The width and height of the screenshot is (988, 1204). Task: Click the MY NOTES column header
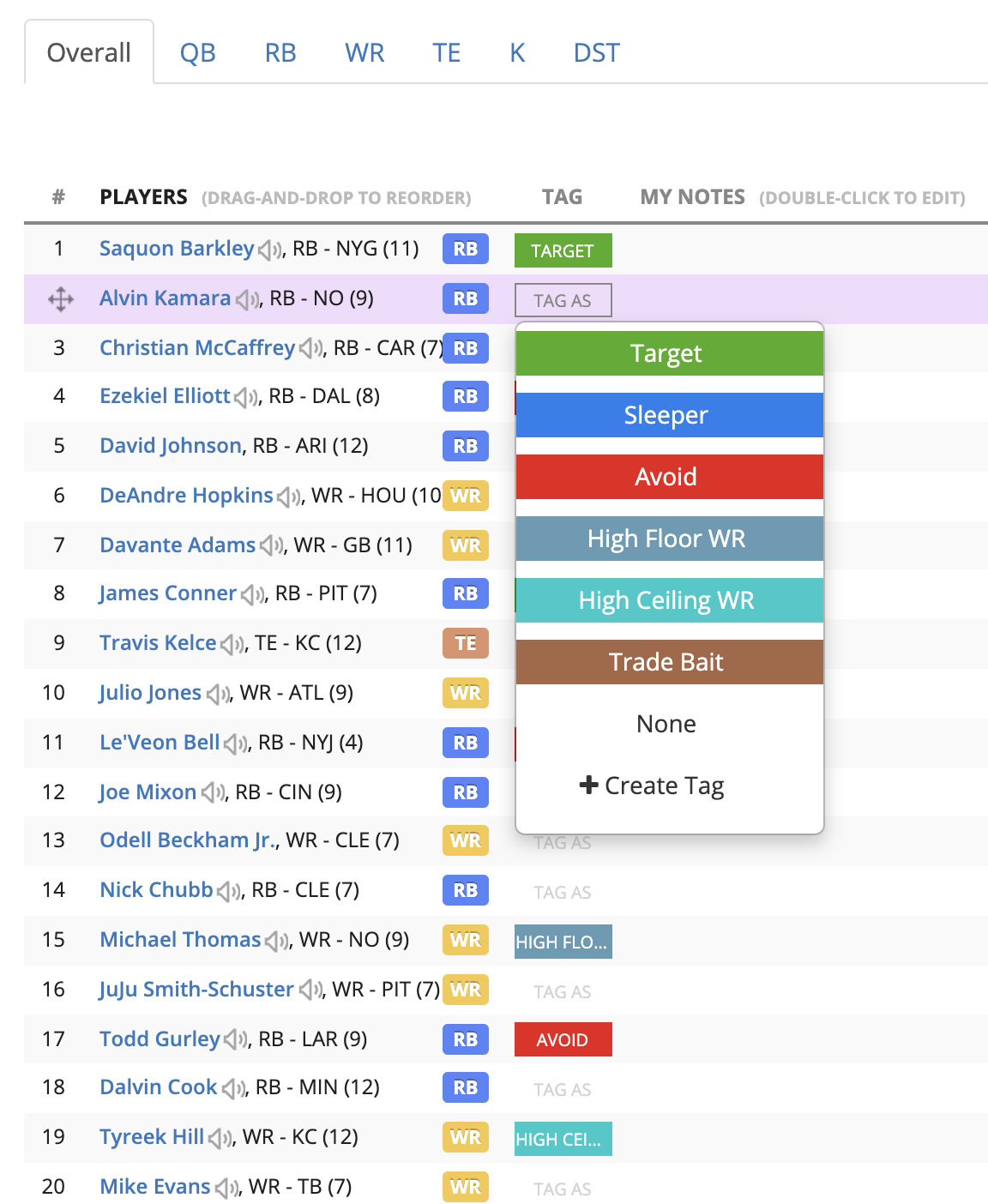(692, 197)
